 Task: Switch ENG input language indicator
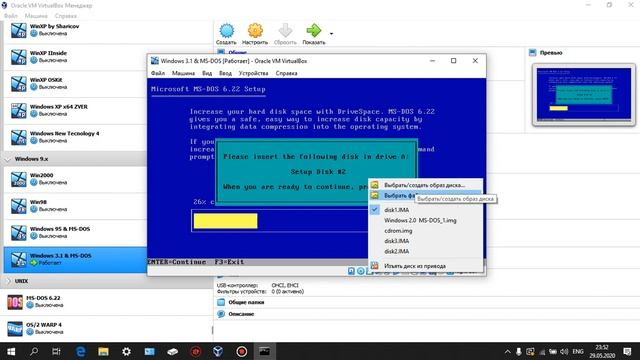tap(578, 351)
